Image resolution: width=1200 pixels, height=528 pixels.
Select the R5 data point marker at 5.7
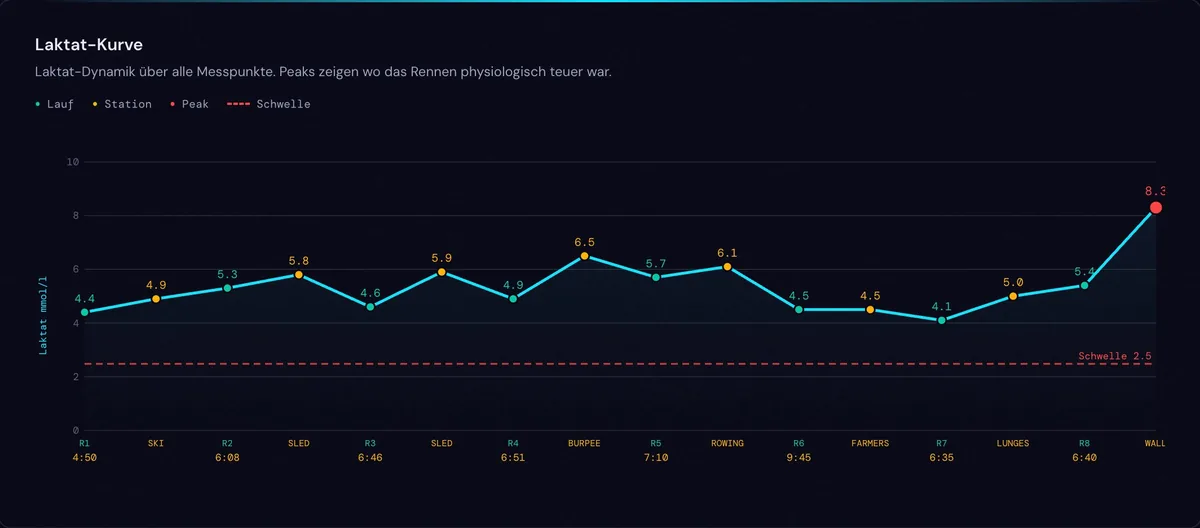coord(656,277)
